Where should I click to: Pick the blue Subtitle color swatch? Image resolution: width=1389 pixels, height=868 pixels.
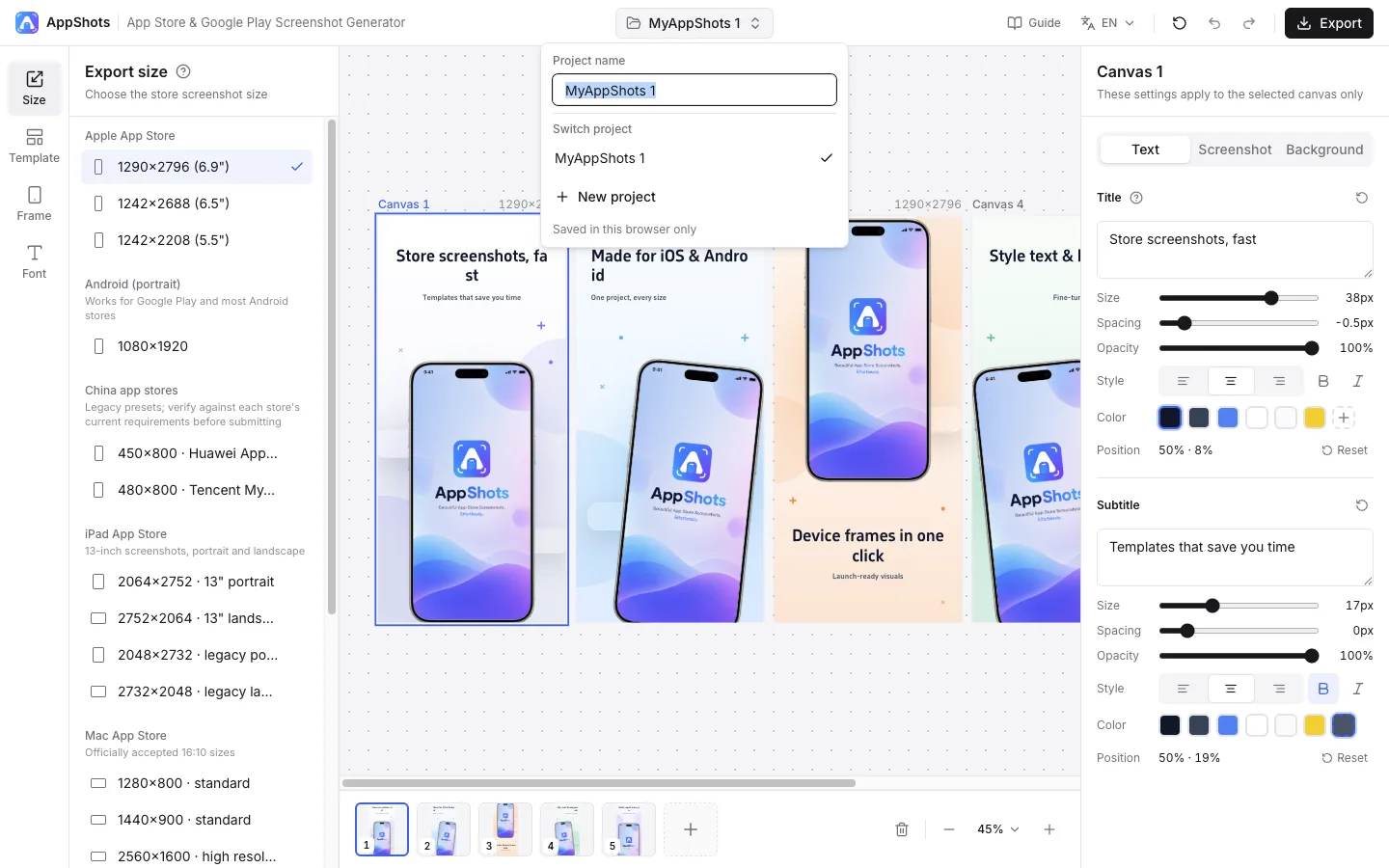(1228, 725)
